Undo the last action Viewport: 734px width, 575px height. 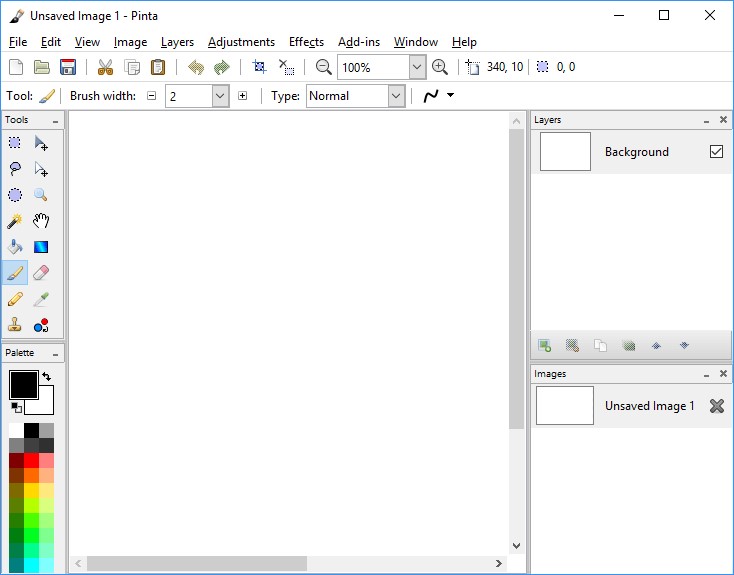click(196, 67)
